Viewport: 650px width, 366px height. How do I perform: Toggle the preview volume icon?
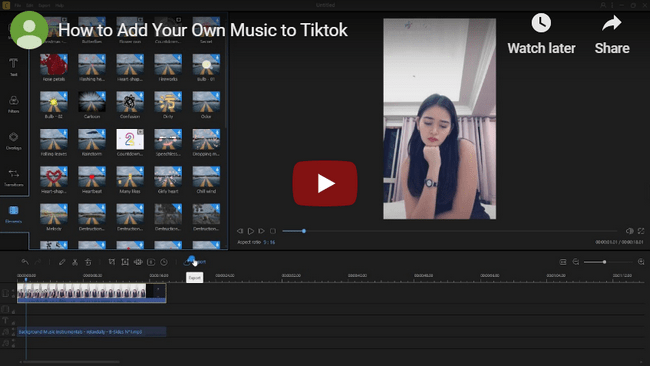[629, 231]
